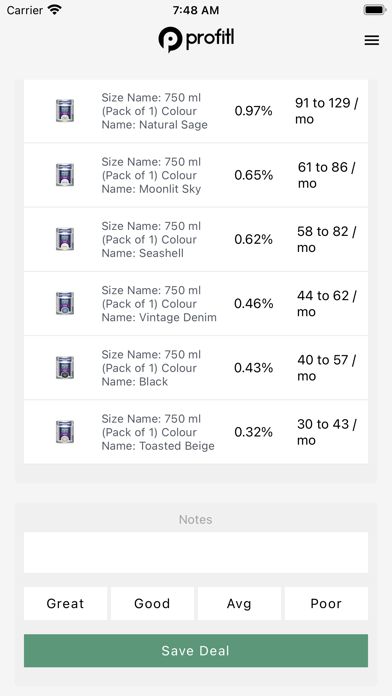Open Seashell paint can thumbnail
Screen dimensions: 392x696
point(65,239)
